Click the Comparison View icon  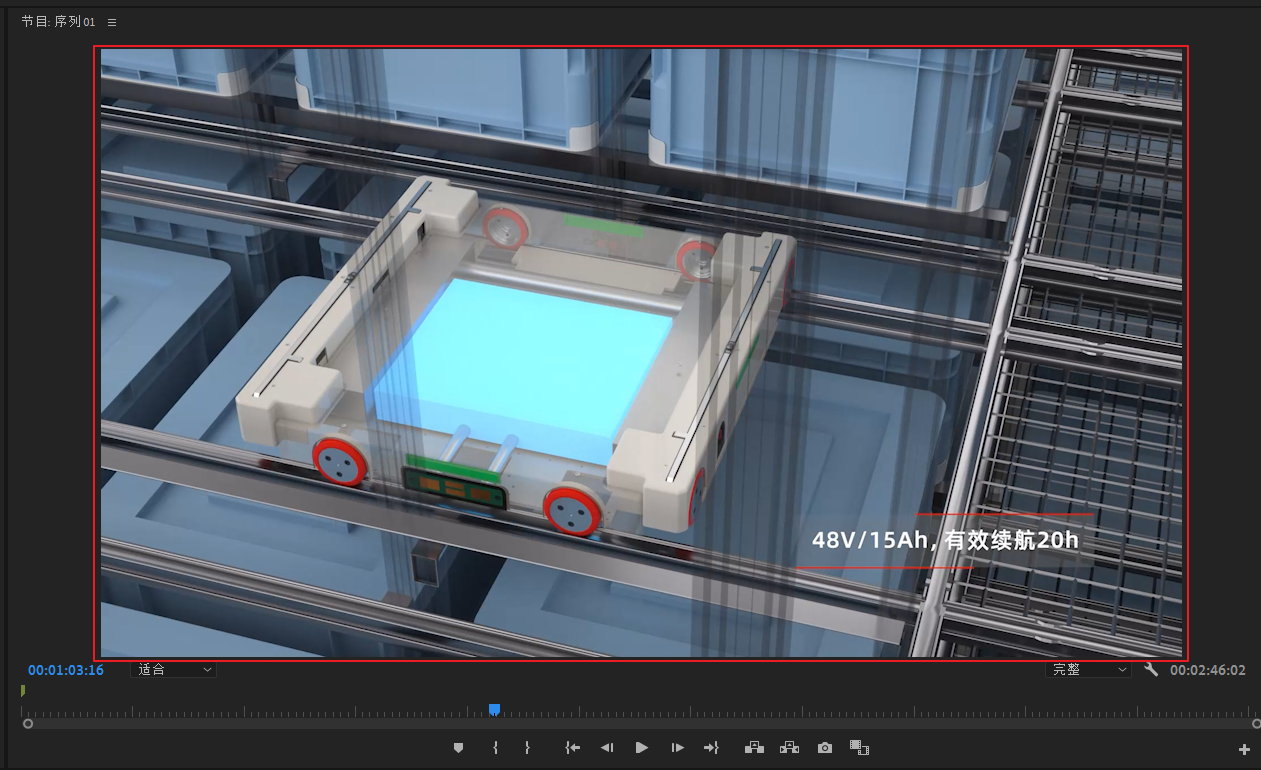click(x=859, y=747)
